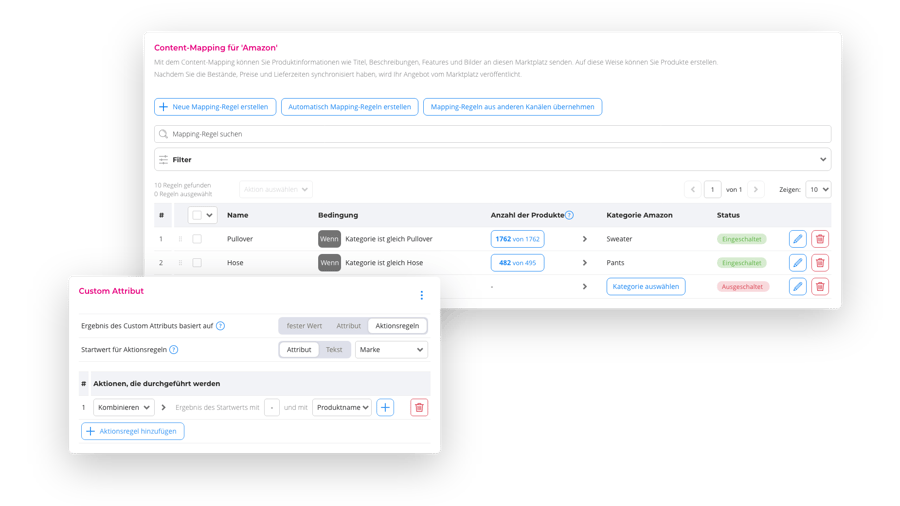Click Neue Mapping-Regel erstellen button
Screen dimensions: 900x506
[215, 107]
